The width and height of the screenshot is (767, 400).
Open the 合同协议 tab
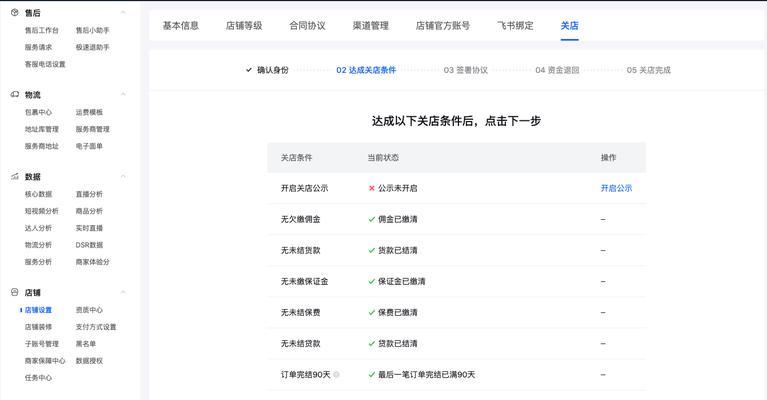(x=307, y=26)
